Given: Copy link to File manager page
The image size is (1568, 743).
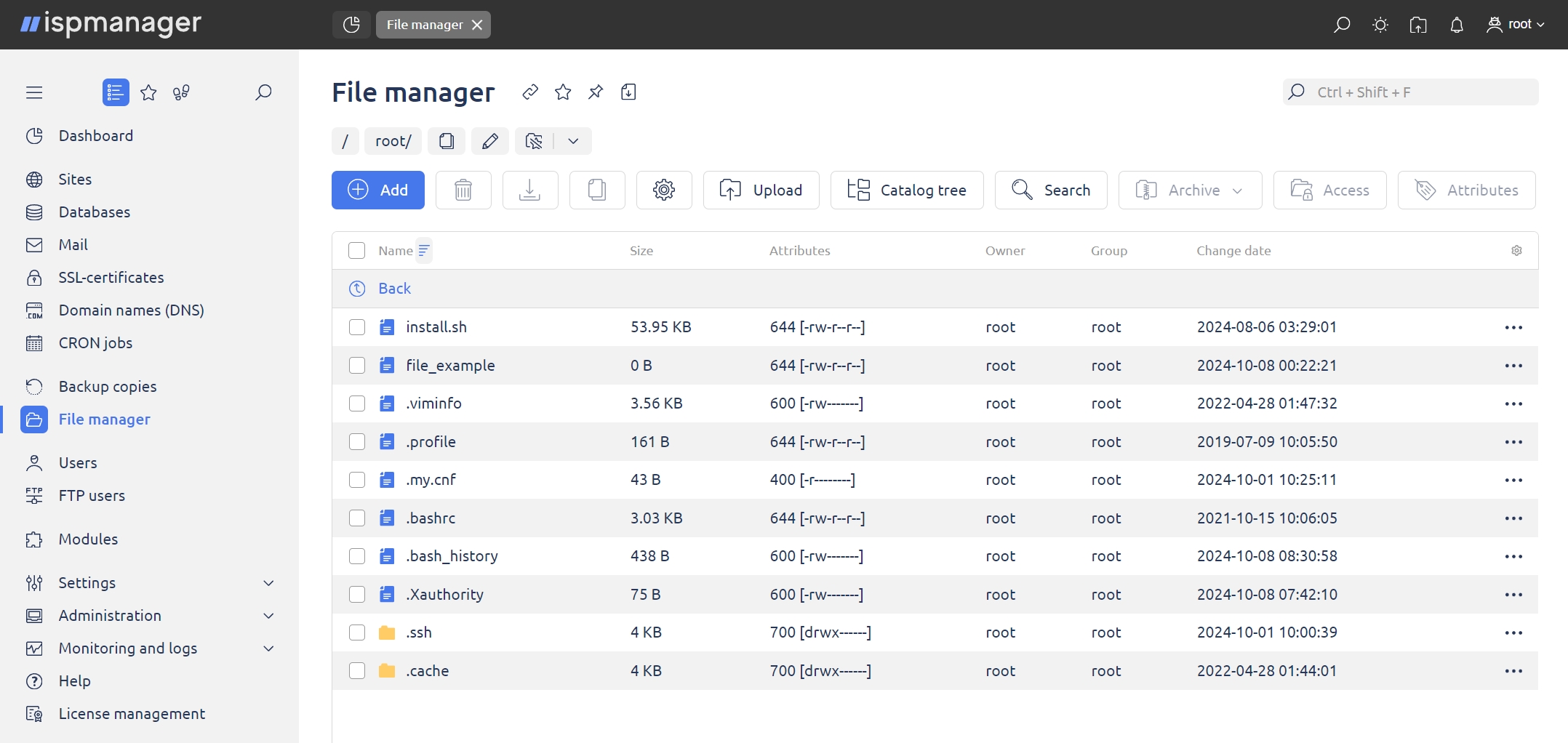Looking at the screenshot, I should click(x=530, y=92).
